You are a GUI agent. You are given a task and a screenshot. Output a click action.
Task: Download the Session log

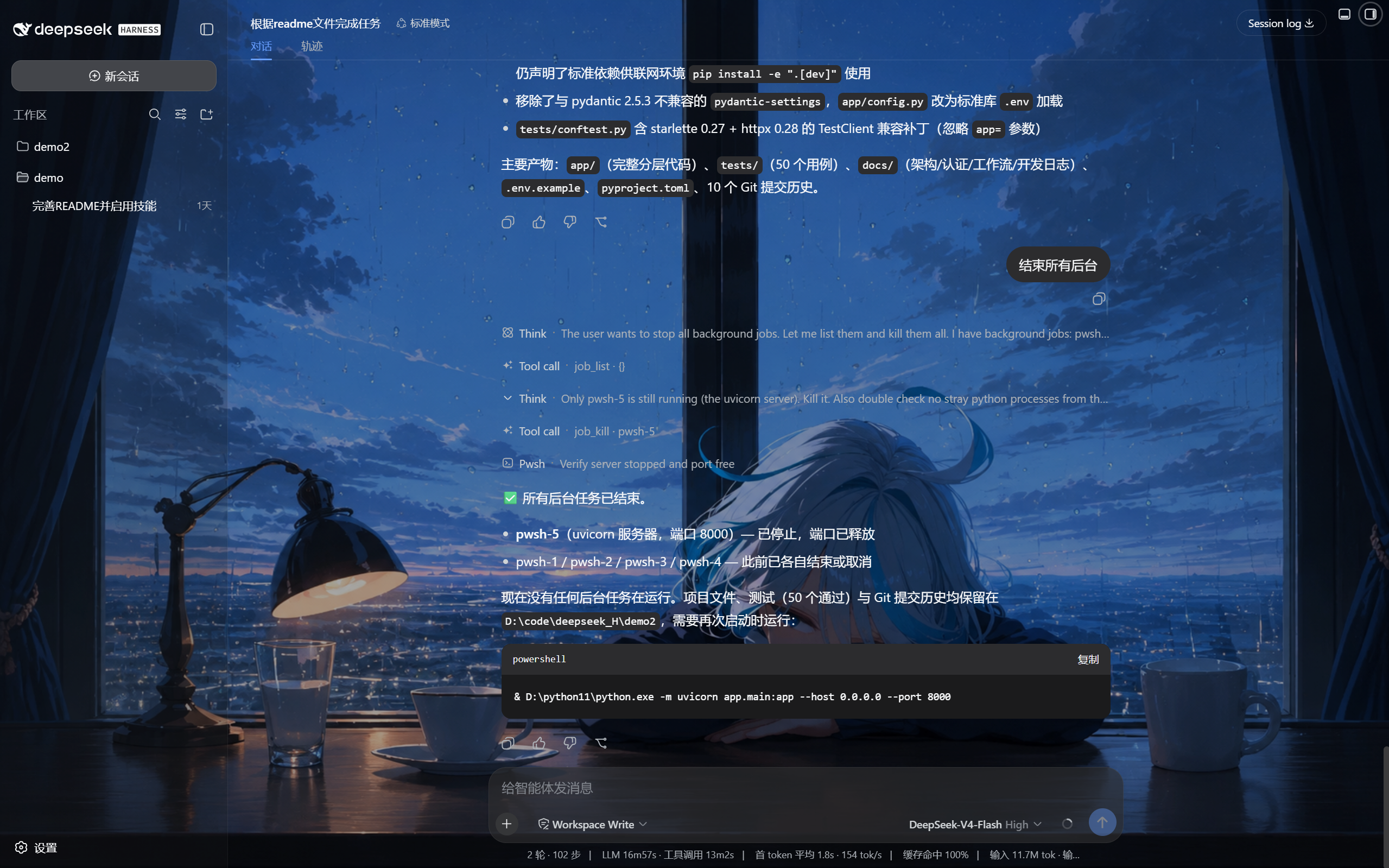click(1280, 23)
